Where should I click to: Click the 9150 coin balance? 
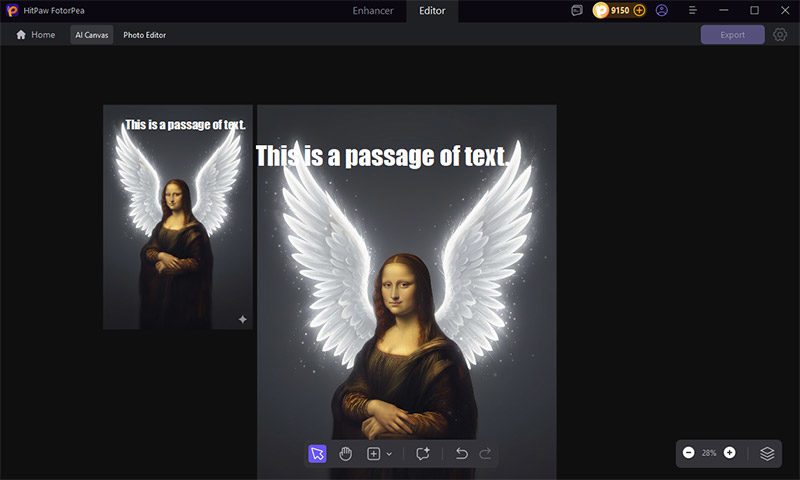click(619, 10)
